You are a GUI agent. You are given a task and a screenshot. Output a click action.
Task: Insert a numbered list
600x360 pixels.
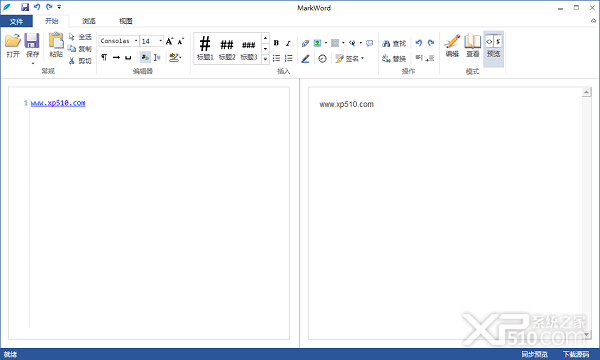pyautogui.click(x=289, y=58)
